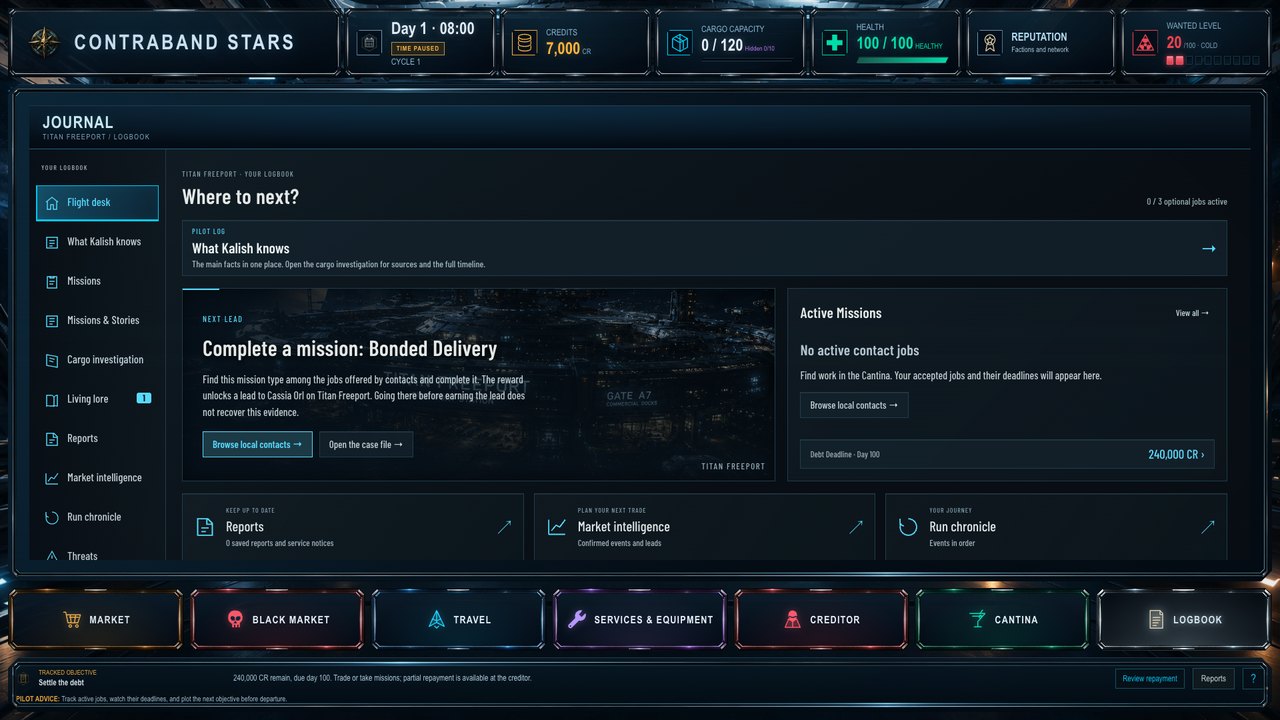Open Missions in the sidebar
This screenshot has width=1280, height=720.
click(97, 282)
